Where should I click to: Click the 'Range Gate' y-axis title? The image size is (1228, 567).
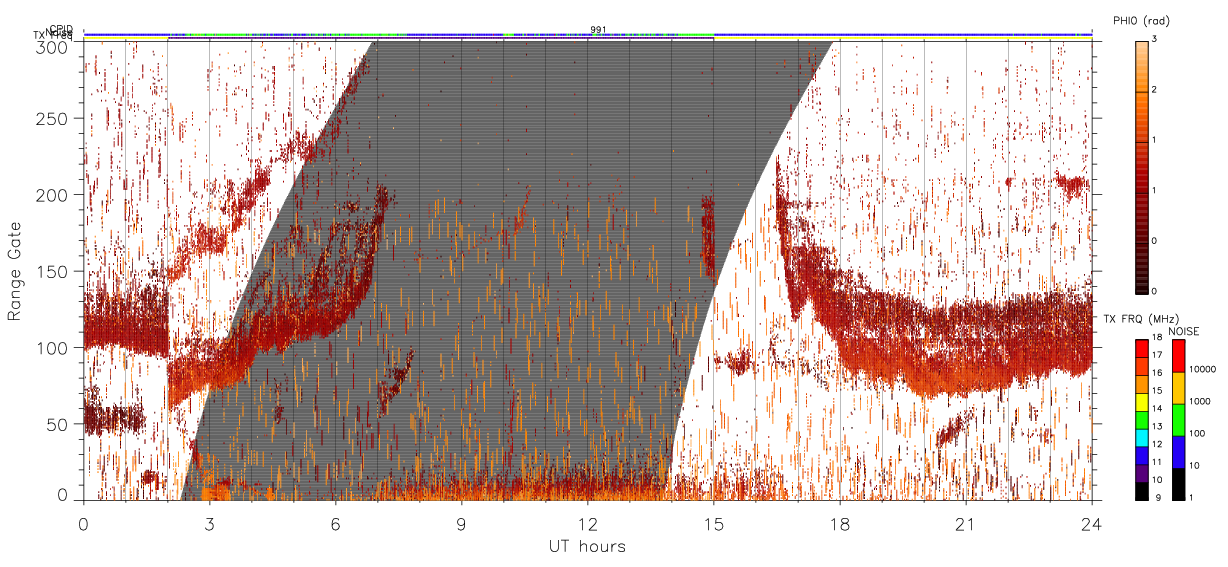pos(15,272)
